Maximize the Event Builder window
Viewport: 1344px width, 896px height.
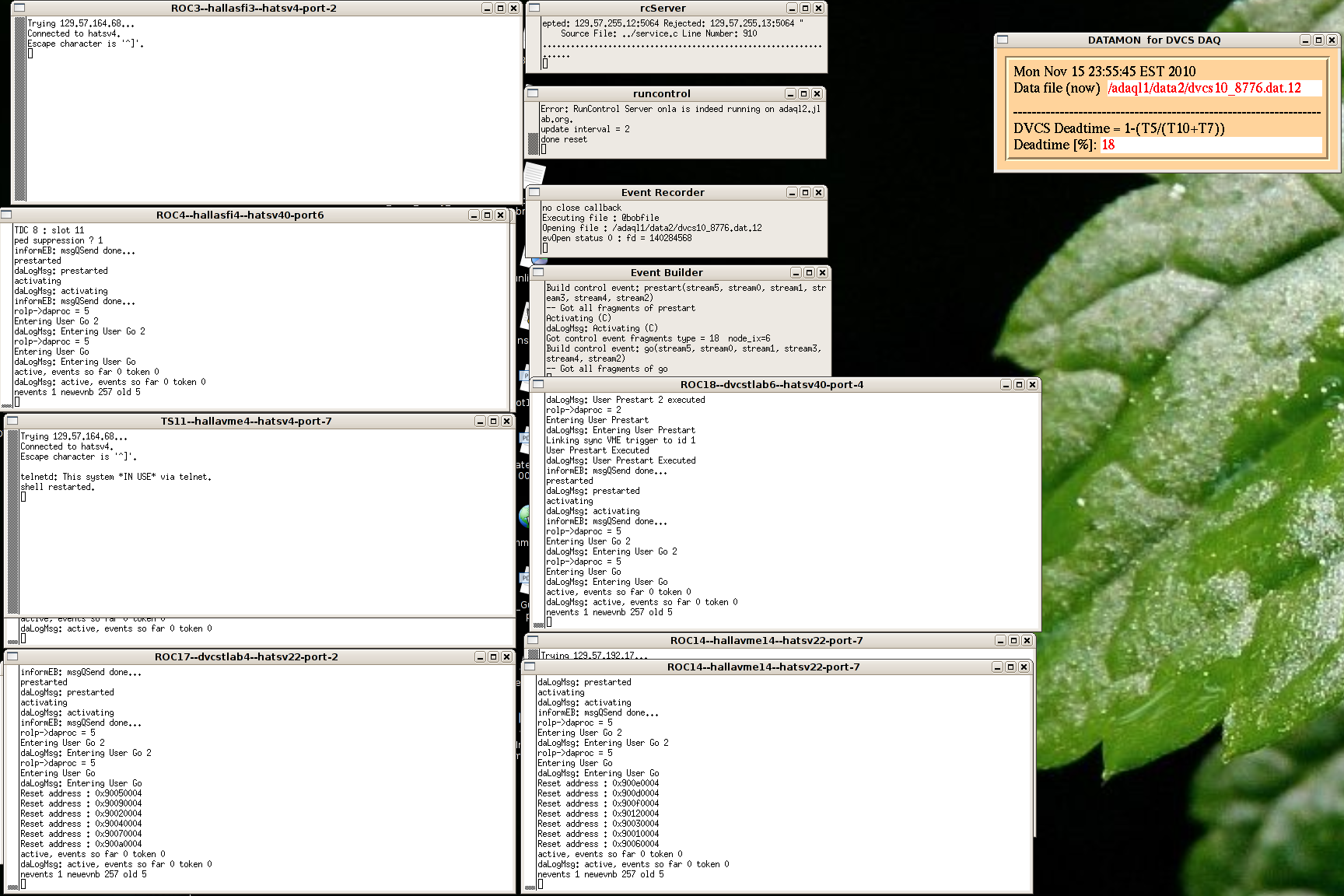(x=809, y=272)
